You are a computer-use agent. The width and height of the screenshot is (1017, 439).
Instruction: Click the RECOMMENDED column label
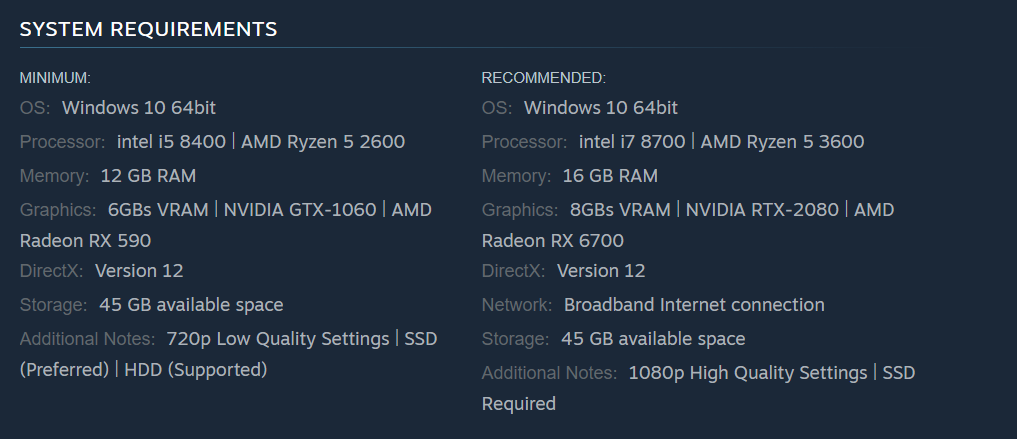click(x=543, y=77)
